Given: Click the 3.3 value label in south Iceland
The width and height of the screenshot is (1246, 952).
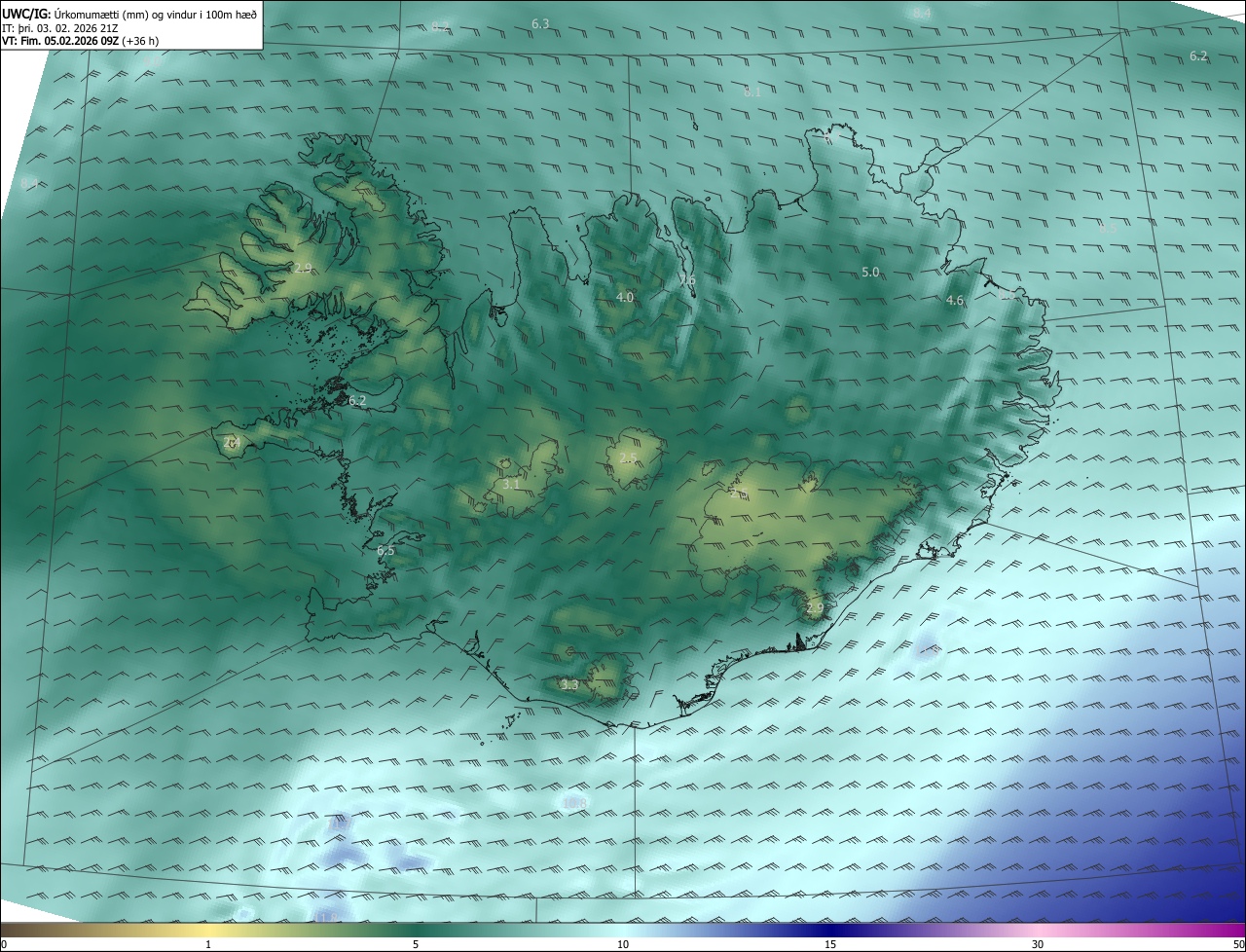Looking at the screenshot, I should click(569, 685).
